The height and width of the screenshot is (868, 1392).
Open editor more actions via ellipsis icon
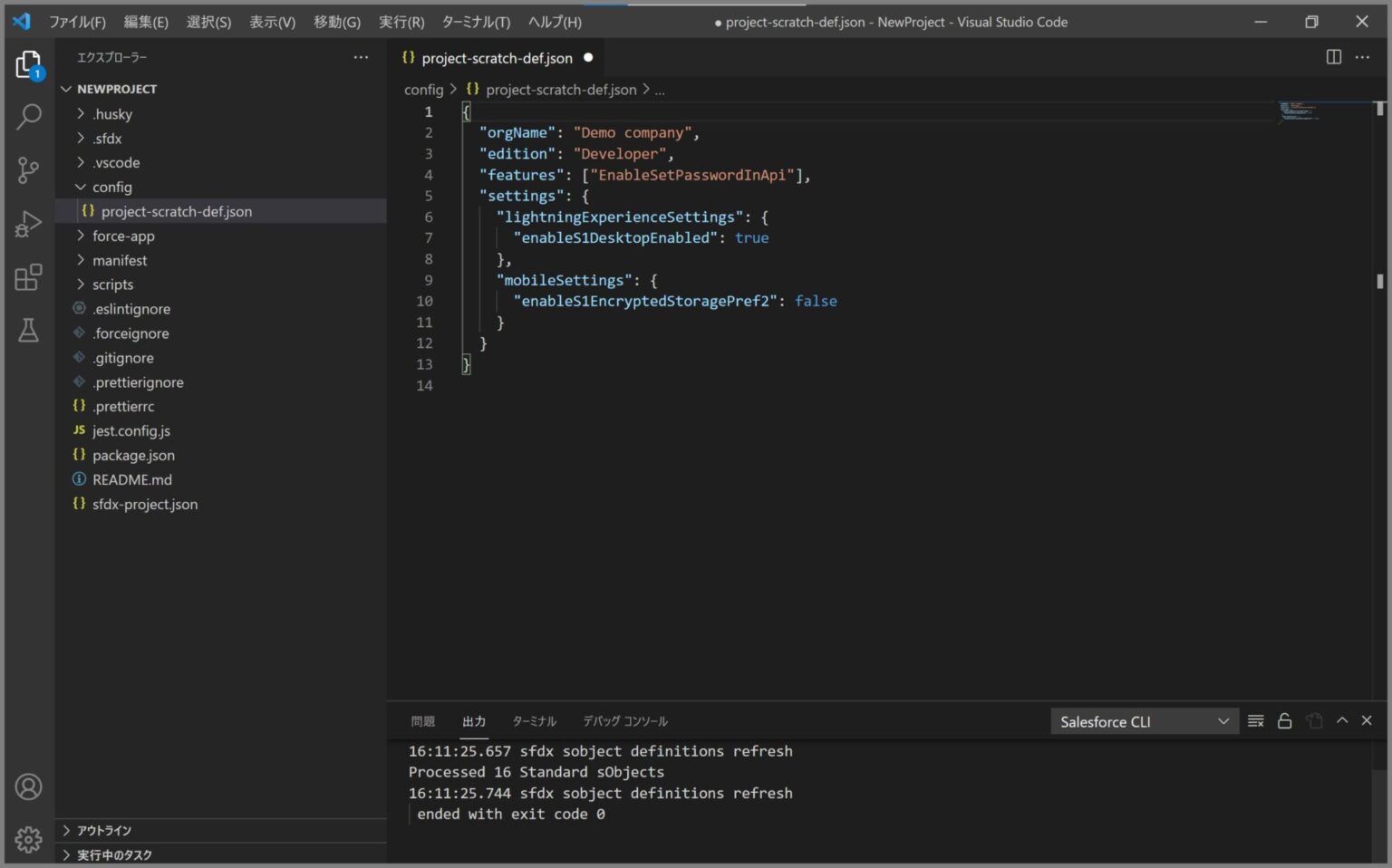(1362, 57)
